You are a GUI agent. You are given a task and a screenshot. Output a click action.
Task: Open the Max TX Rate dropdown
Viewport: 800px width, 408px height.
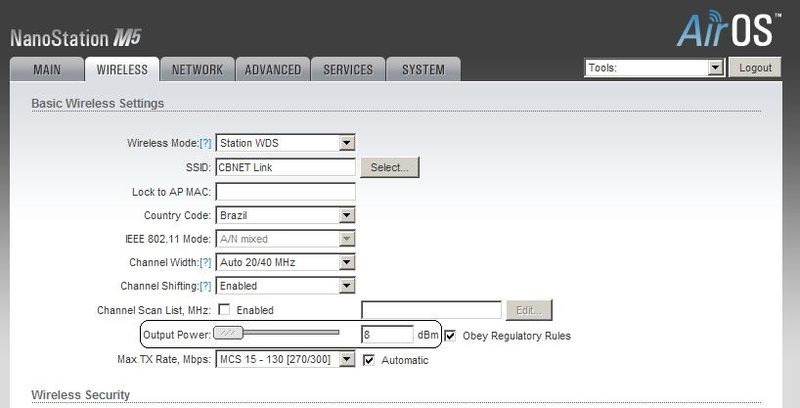pyautogui.click(x=285, y=359)
